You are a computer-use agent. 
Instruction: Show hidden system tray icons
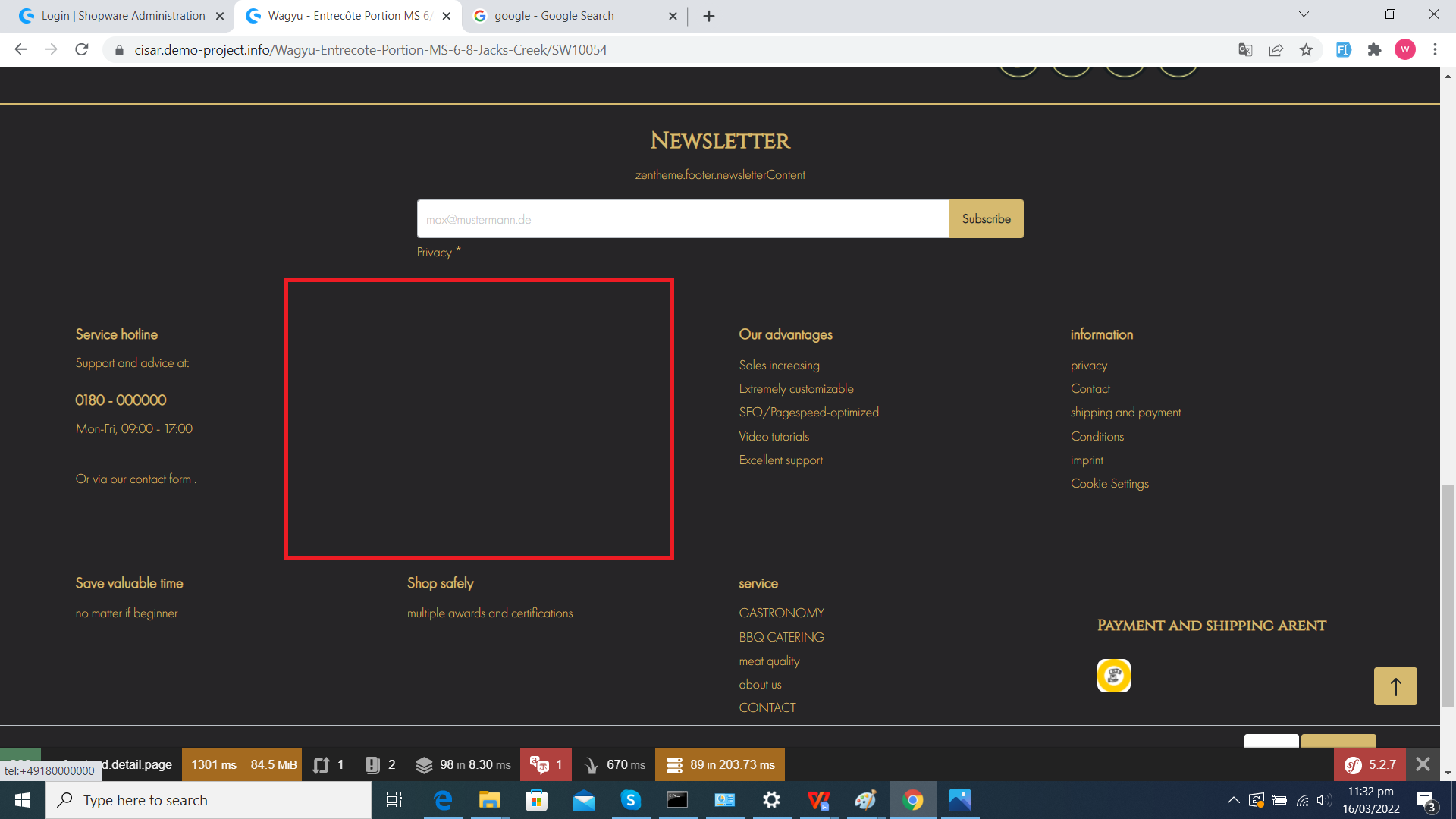coord(1234,800)
